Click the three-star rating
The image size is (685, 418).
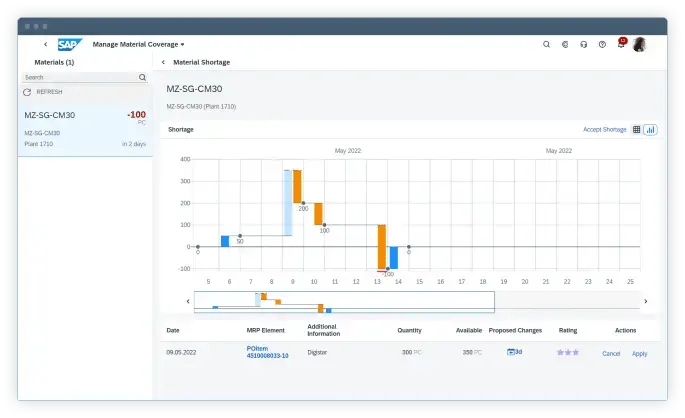pyautogui.click(x=567, y=352)
